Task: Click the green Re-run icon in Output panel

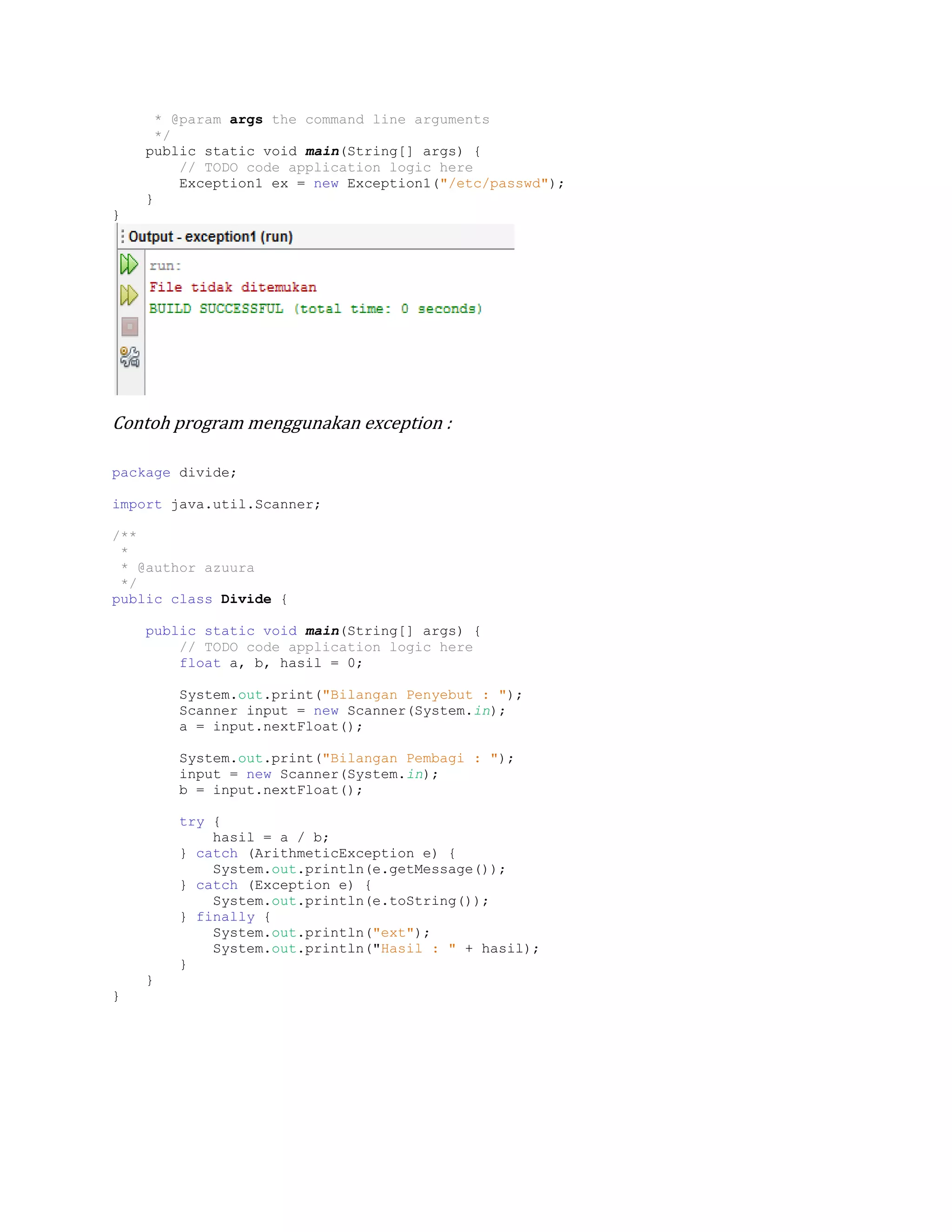Action: point(129,264)
